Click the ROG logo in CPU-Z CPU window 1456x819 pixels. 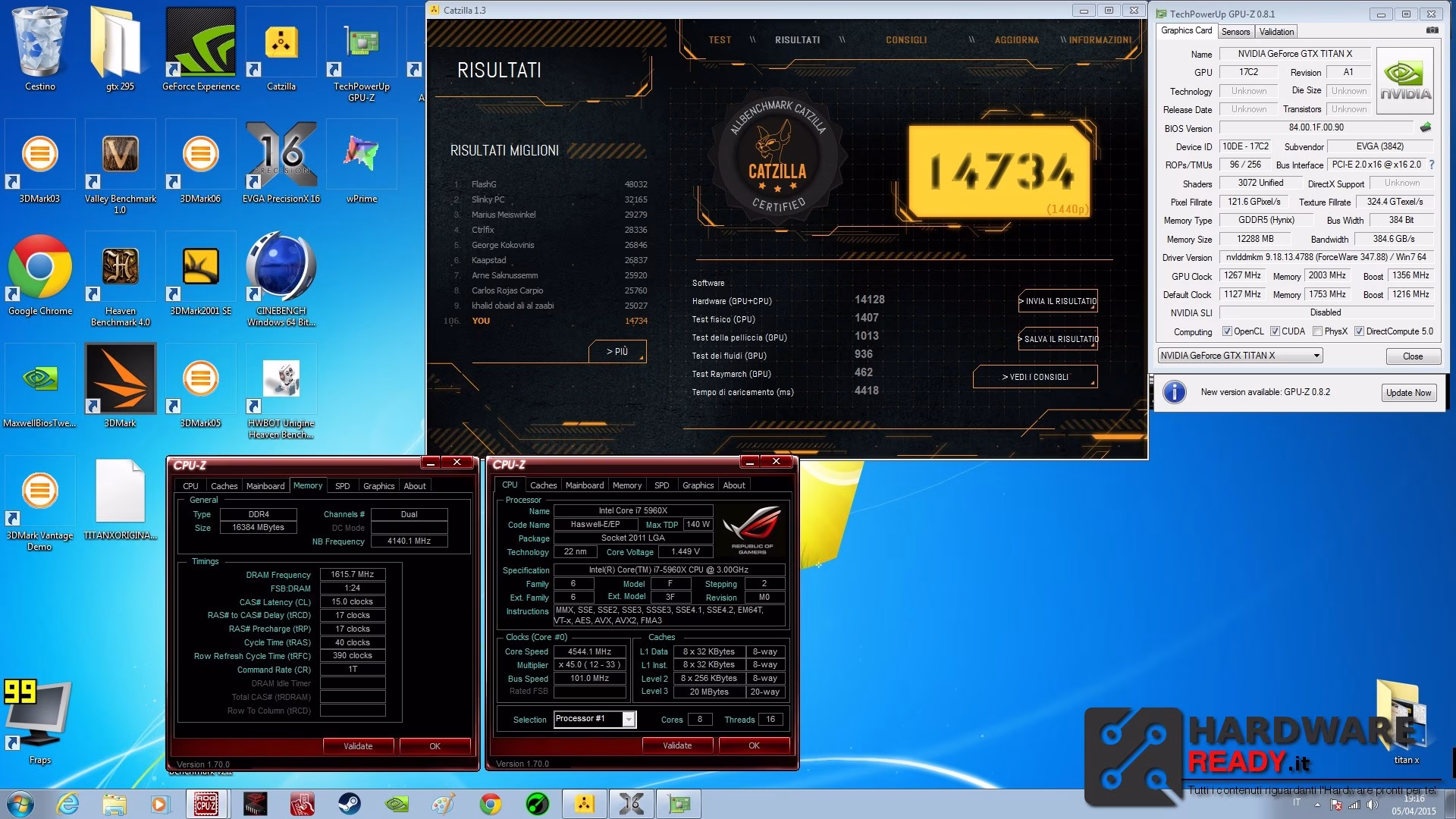point(752,530)
